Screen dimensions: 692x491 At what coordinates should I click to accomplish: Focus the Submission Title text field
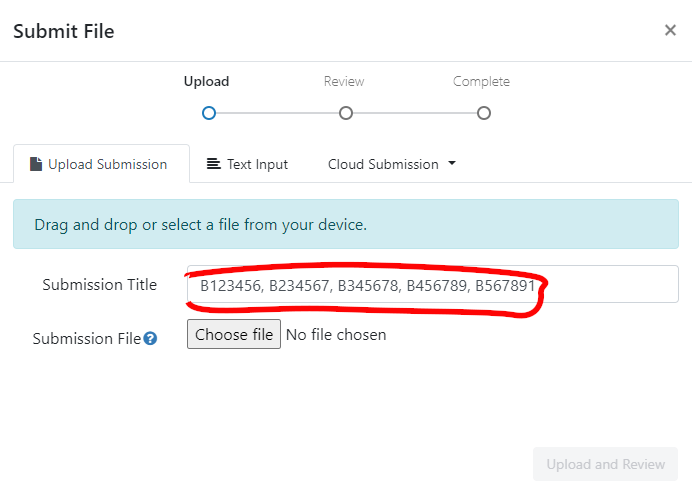click(x=432, y=284)
